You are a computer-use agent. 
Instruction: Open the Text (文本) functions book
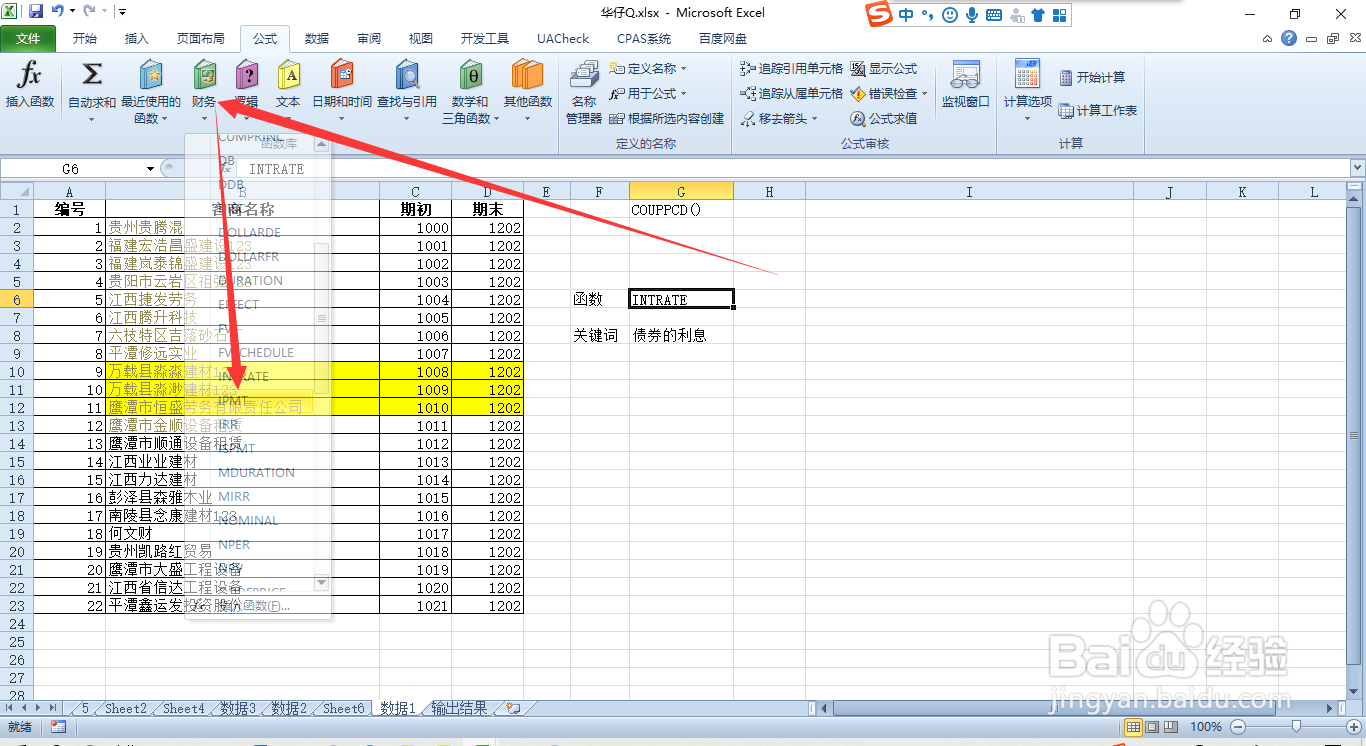coord(288,90)
